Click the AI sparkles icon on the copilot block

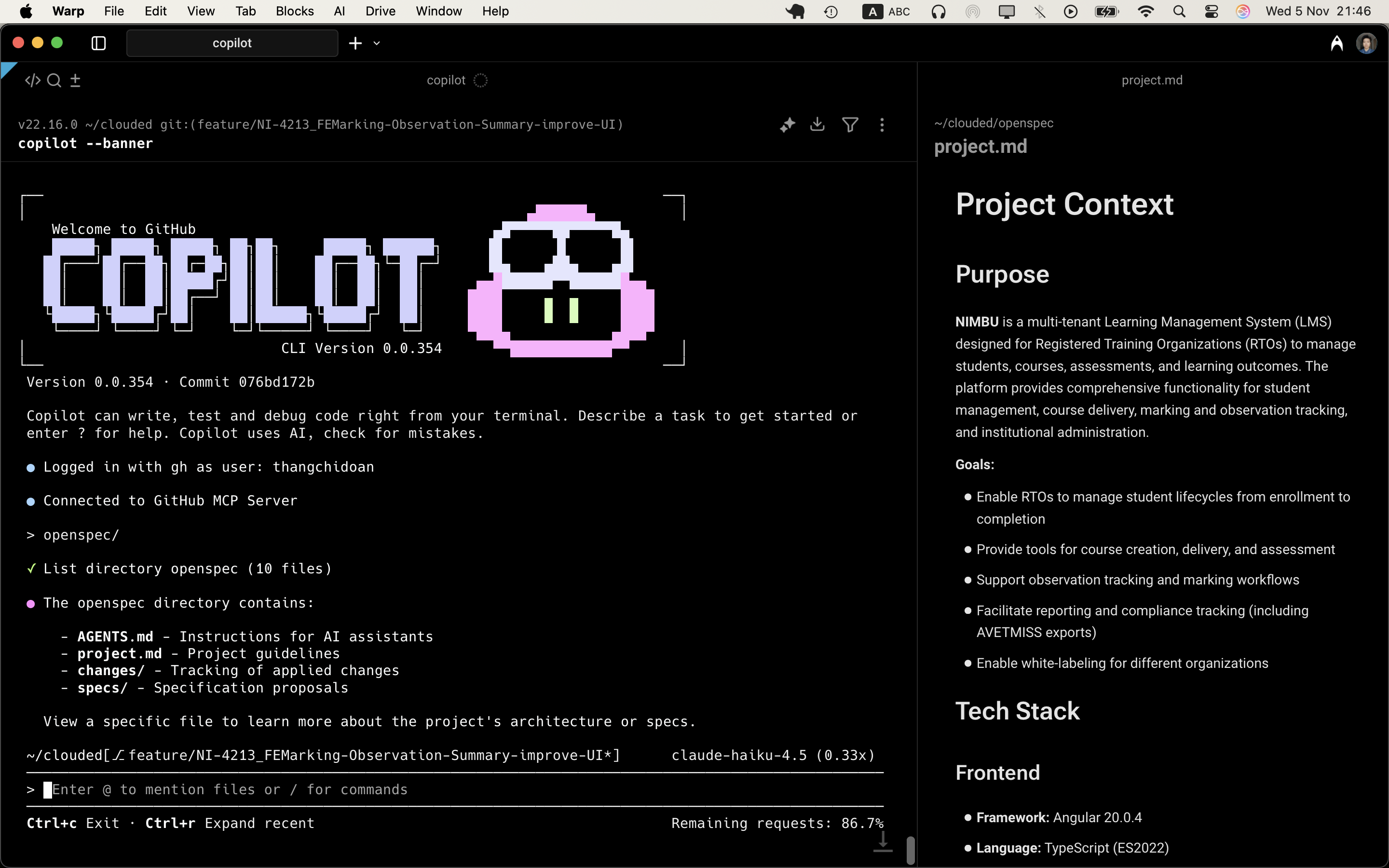[787, 124]
